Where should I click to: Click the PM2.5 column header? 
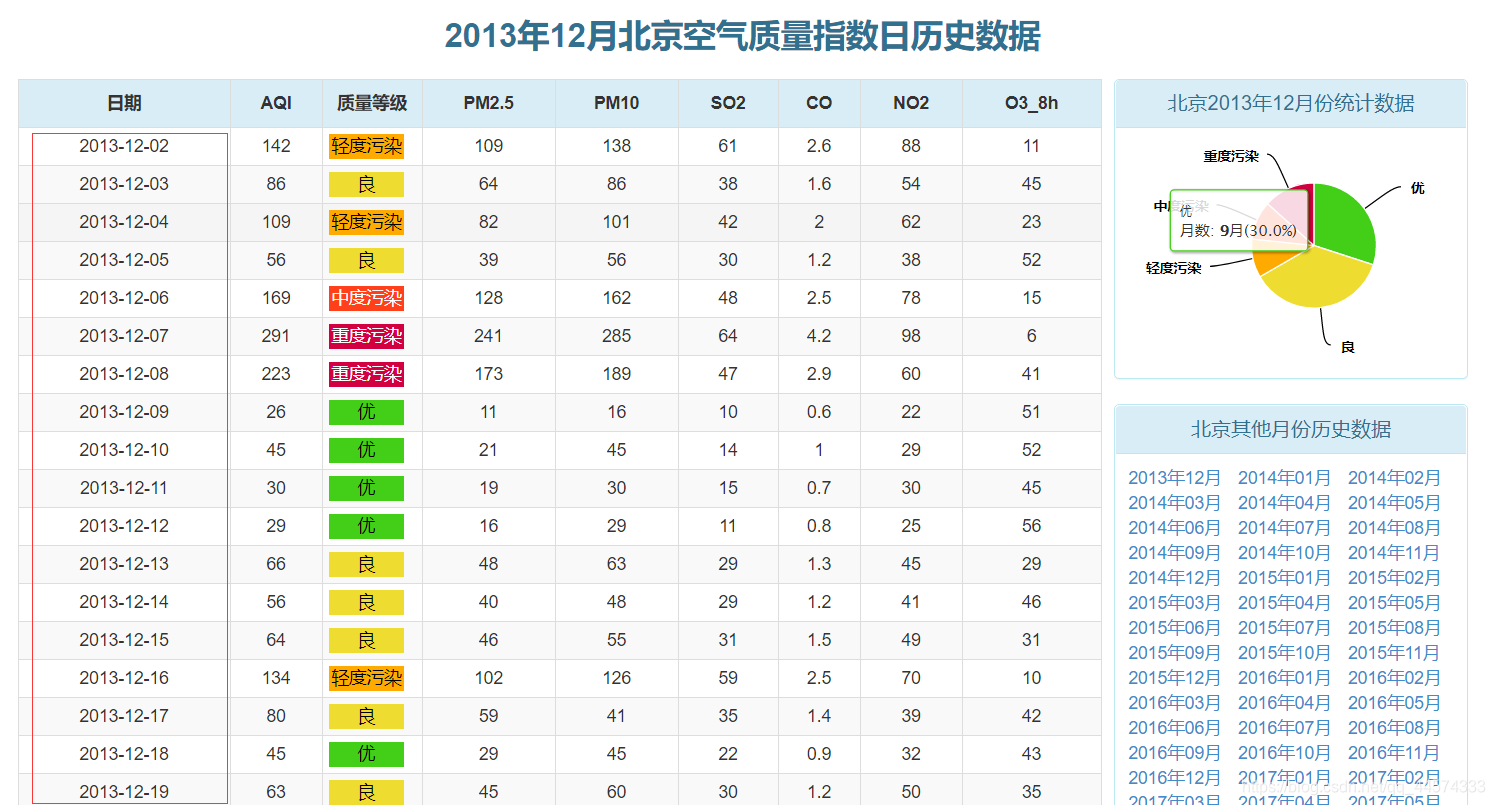click(x=488, y=103)
